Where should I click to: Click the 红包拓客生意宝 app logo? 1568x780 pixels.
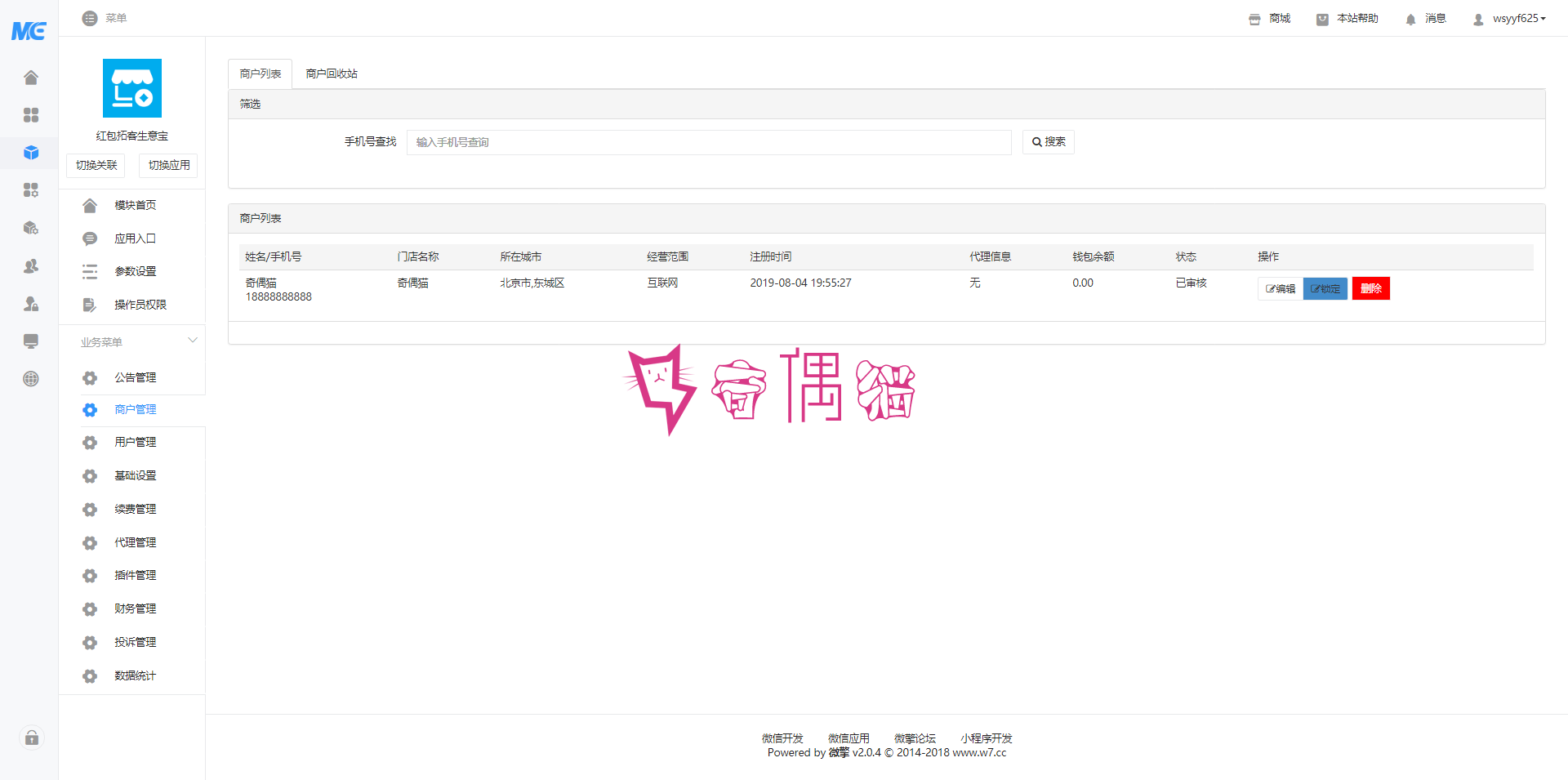(132, 88)
